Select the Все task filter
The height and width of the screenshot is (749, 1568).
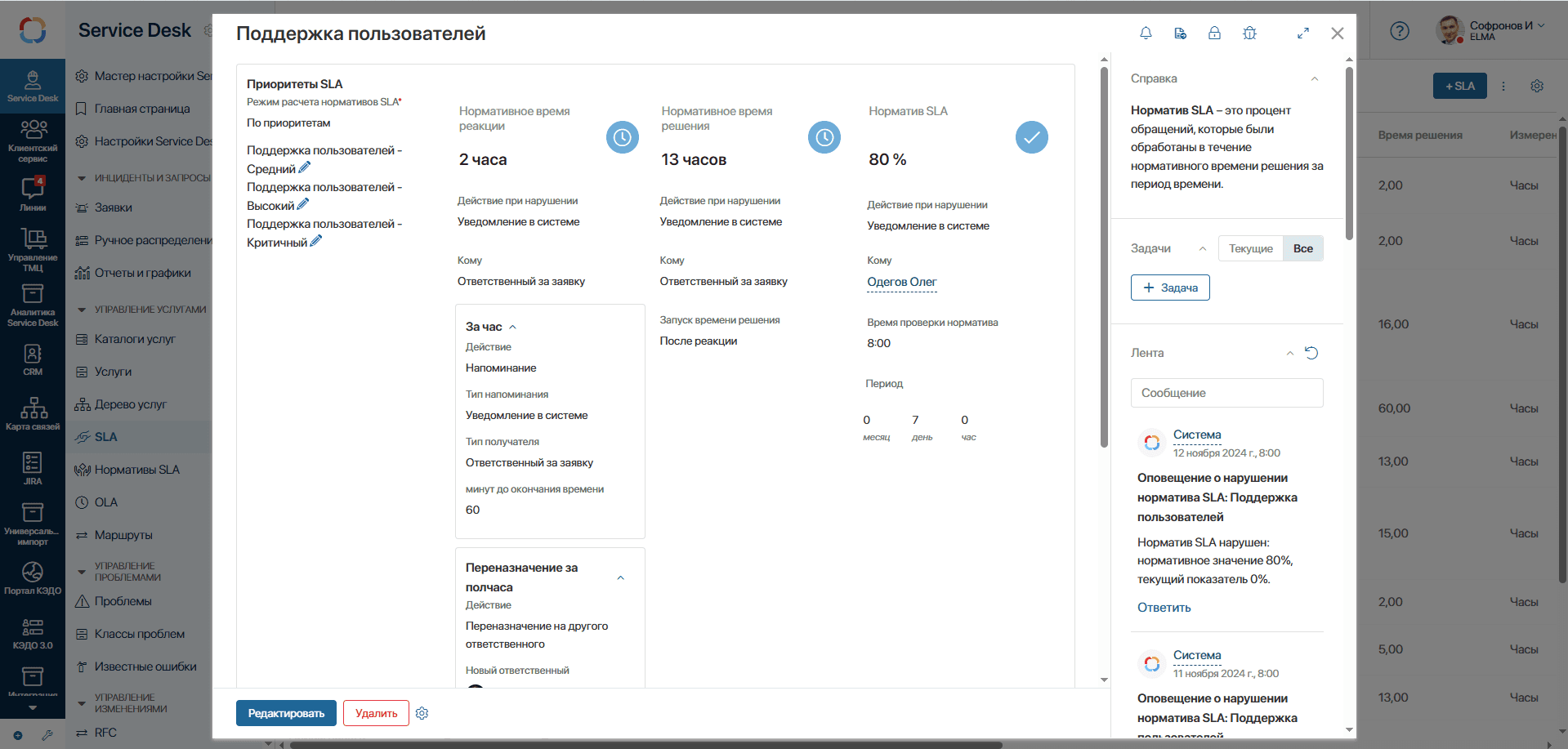pos(1302,248)
